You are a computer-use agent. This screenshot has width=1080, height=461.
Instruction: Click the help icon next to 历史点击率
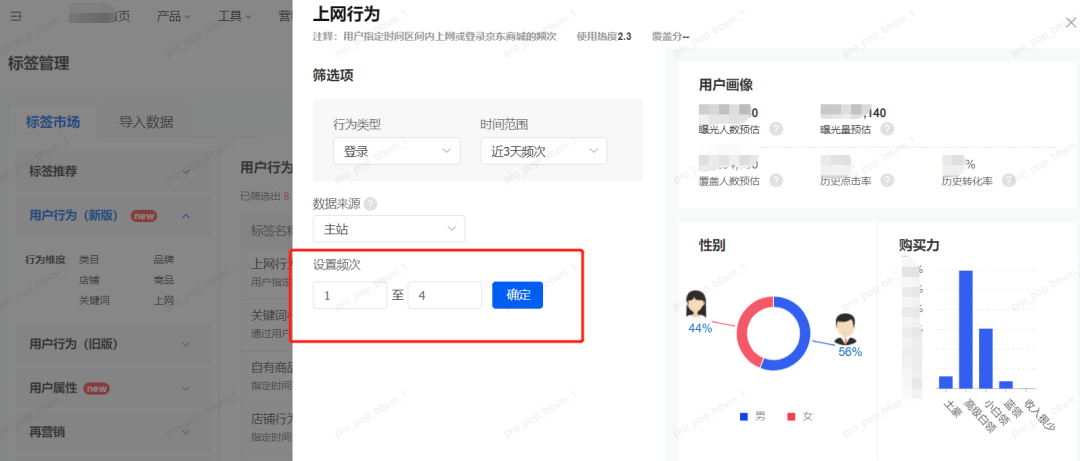click(x=887, y=181)
